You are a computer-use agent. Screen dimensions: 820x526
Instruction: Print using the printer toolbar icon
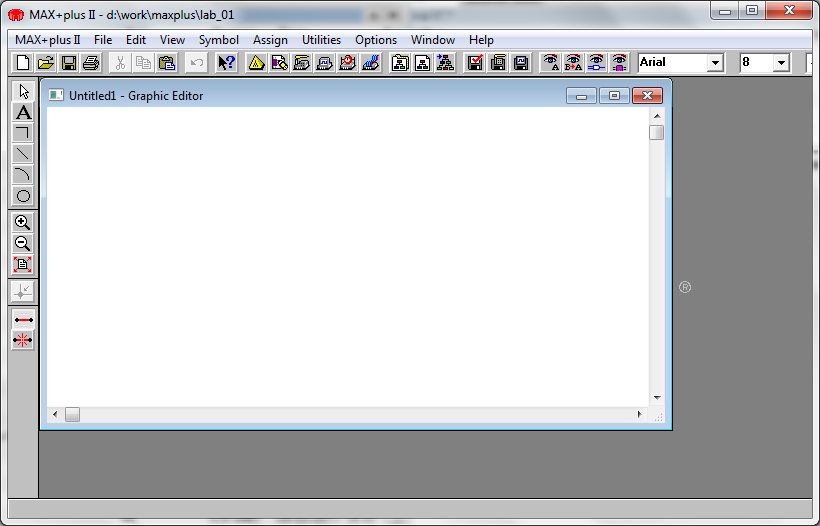(x=91, y=63)
